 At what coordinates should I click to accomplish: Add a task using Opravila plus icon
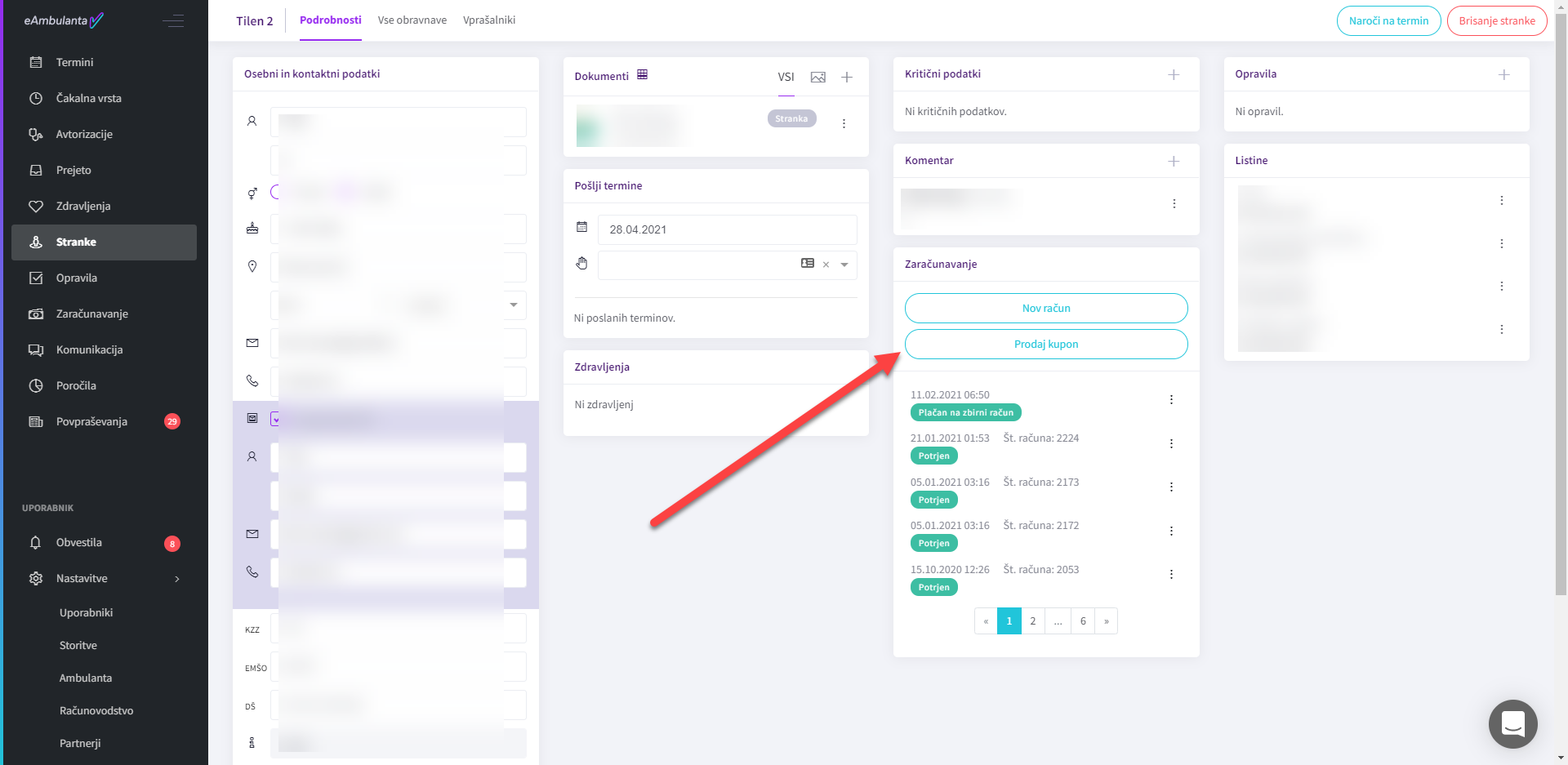(1503, 75)
